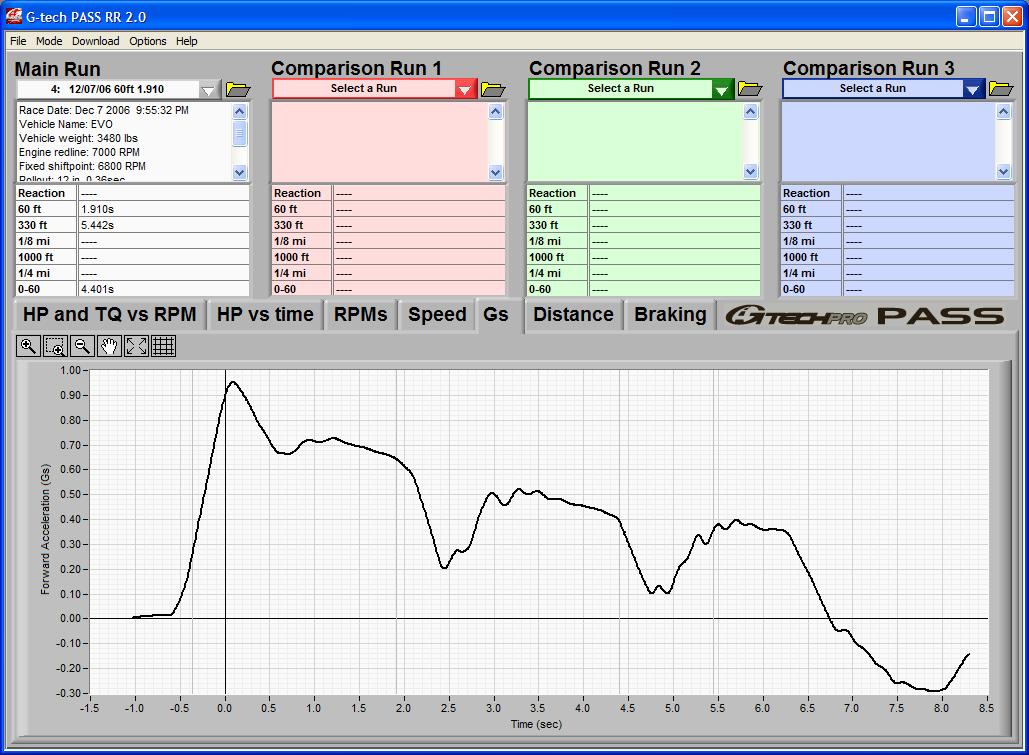Switch to HP and TQ vs RPM tab
This screenshot has width=1029, height=755.
coord(110,314)
